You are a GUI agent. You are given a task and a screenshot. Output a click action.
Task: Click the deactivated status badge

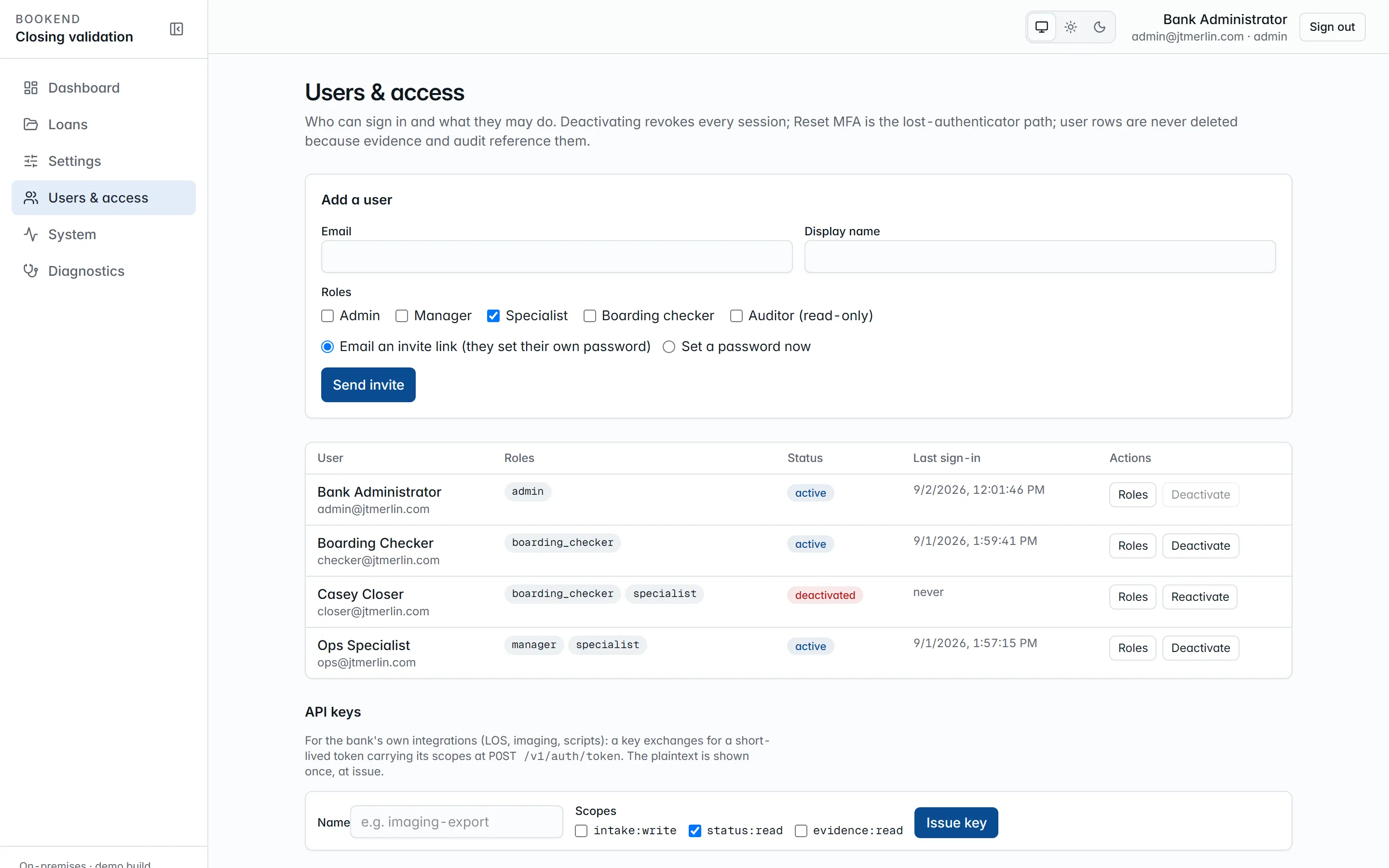(x=825, y=596)
